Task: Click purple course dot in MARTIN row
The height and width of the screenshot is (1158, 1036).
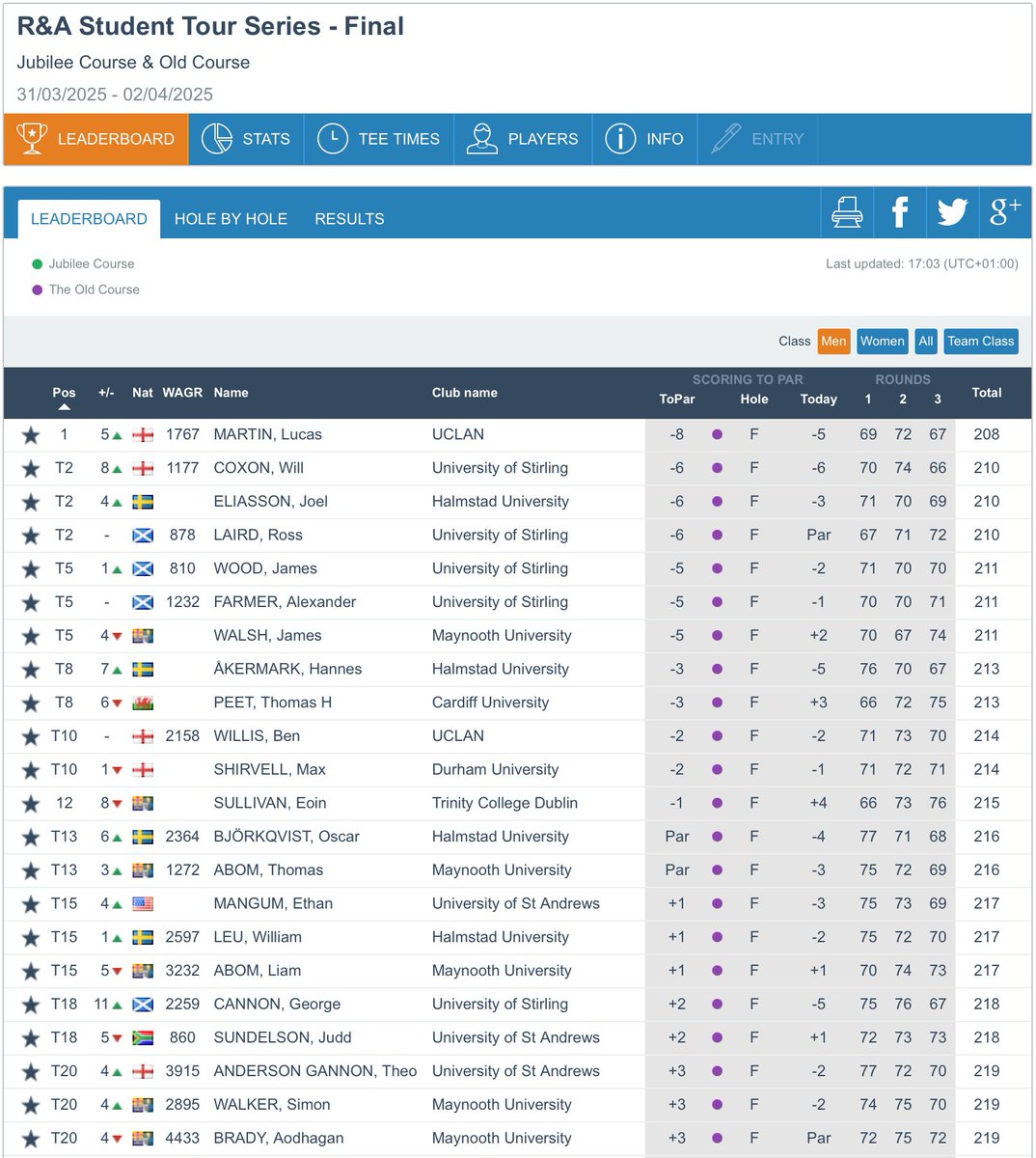Action: pos(717,435)
